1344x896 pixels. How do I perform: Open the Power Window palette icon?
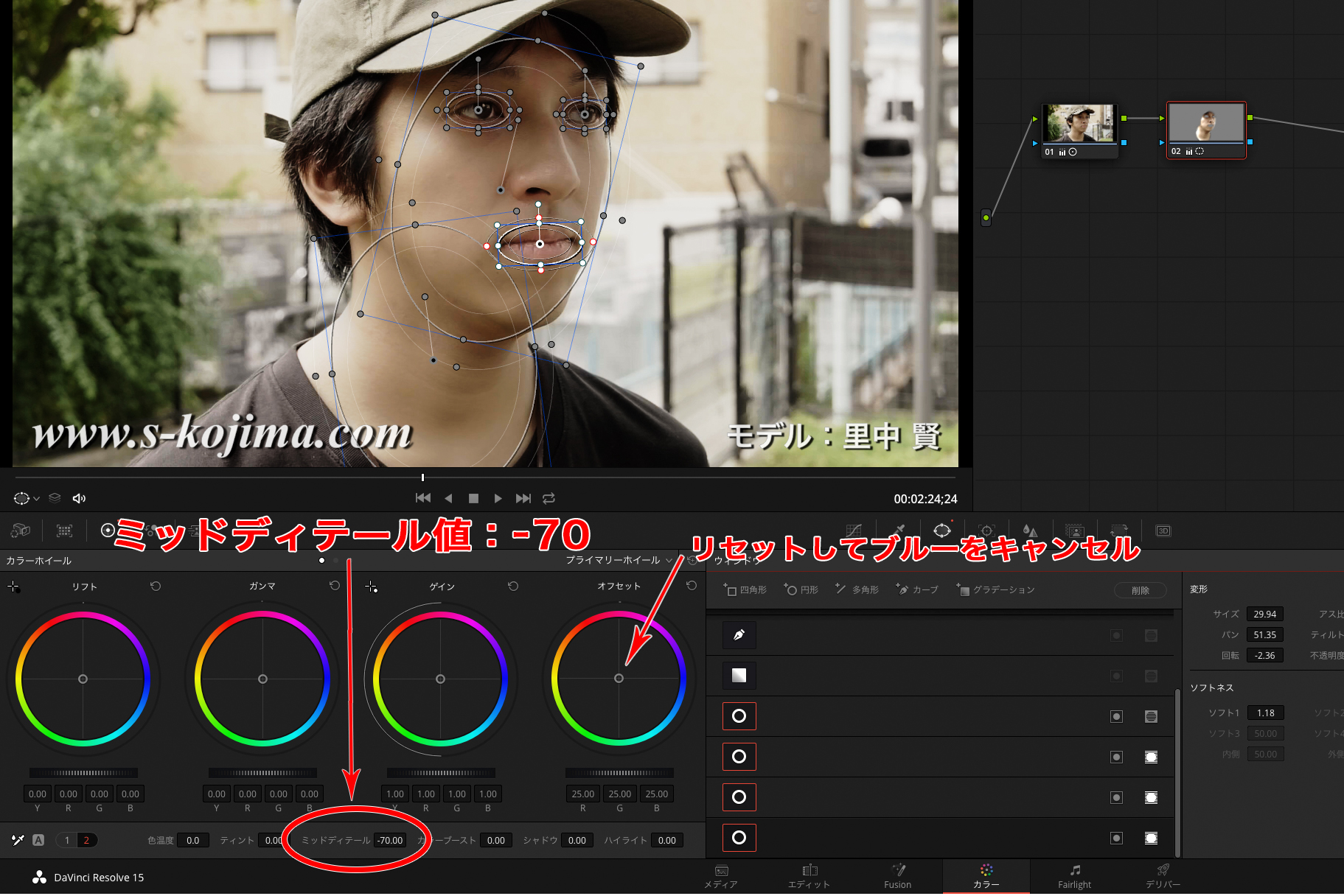coord(942,531)
